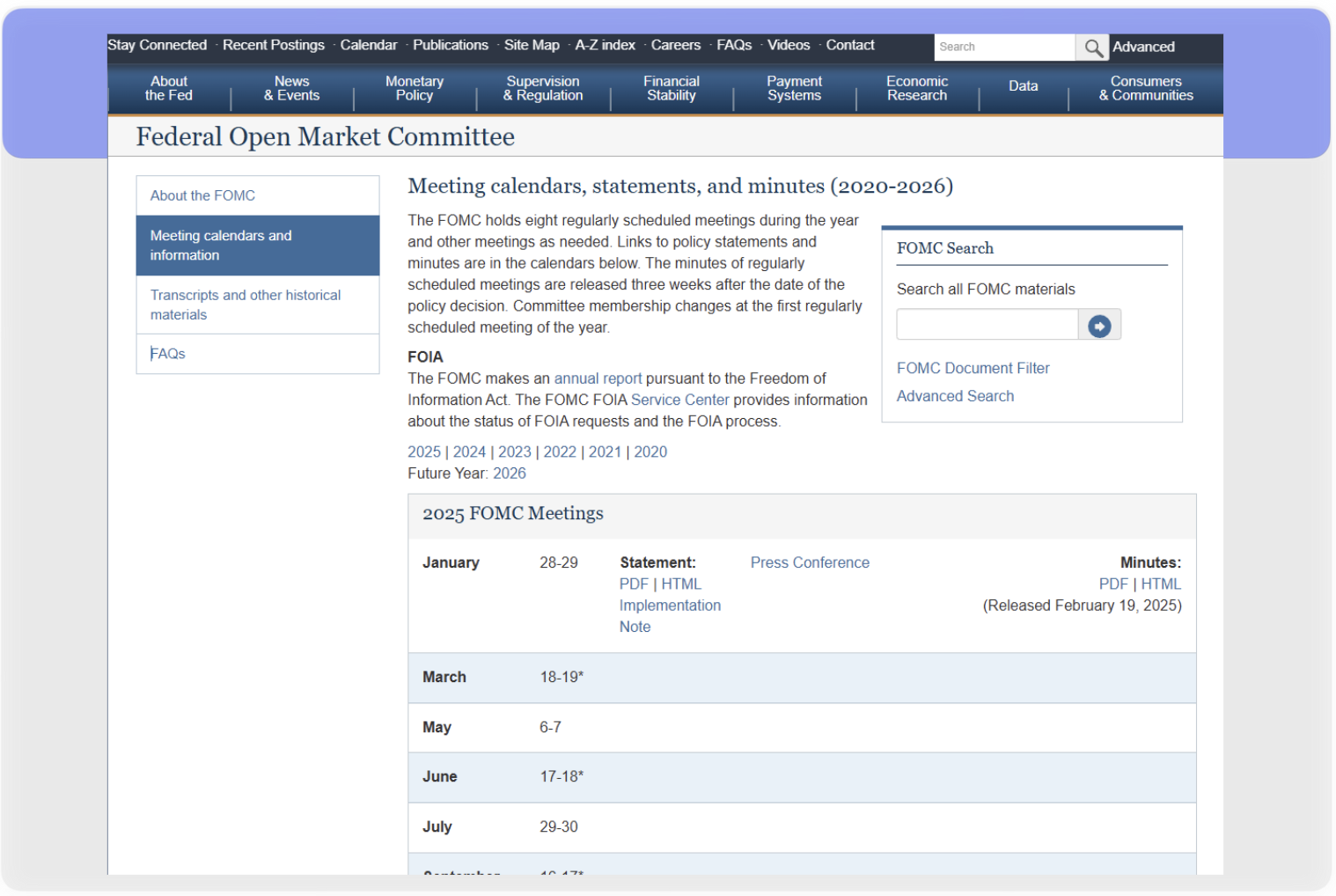Click the magnifying glass search icon
The width and height of the screenshot is (1336, 896).
[1092, 48]
